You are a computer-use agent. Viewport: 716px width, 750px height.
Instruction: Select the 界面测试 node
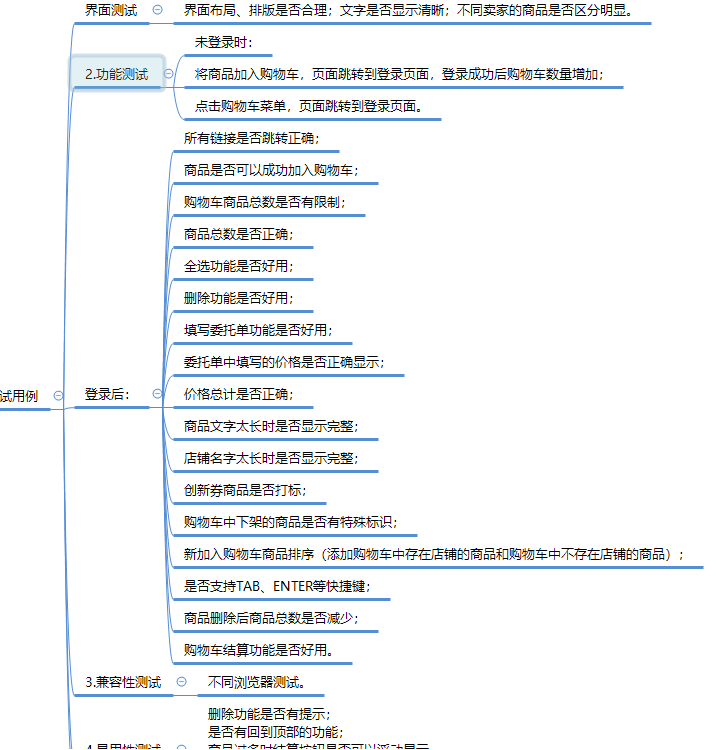[111, 10]
